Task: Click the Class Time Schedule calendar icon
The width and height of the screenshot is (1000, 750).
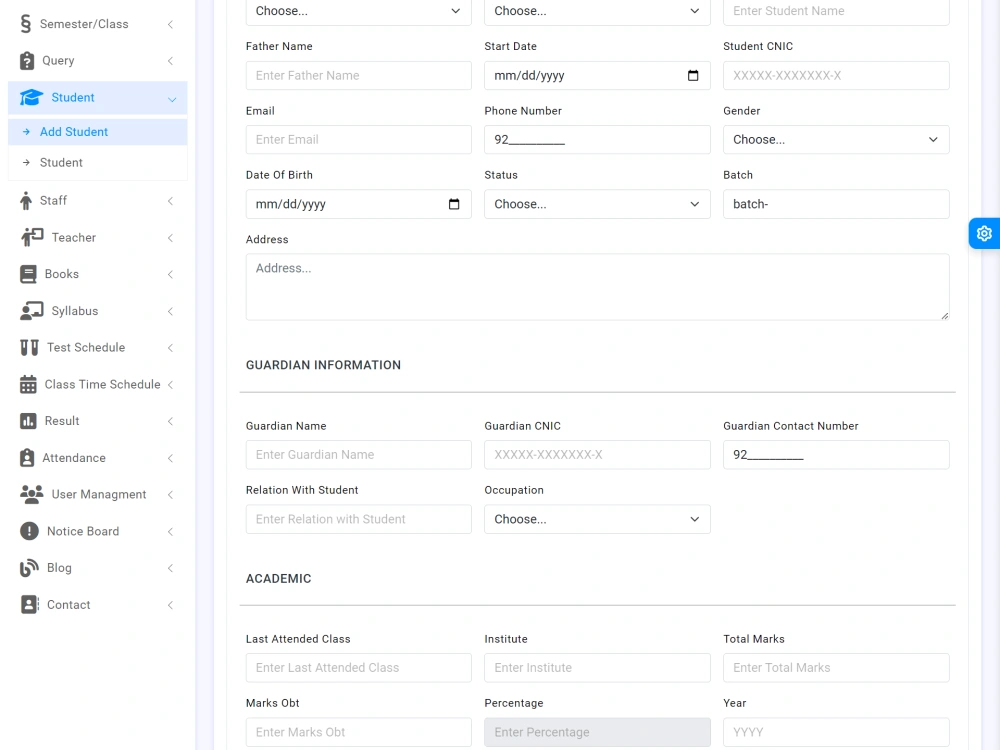Action: coord(28,385)
